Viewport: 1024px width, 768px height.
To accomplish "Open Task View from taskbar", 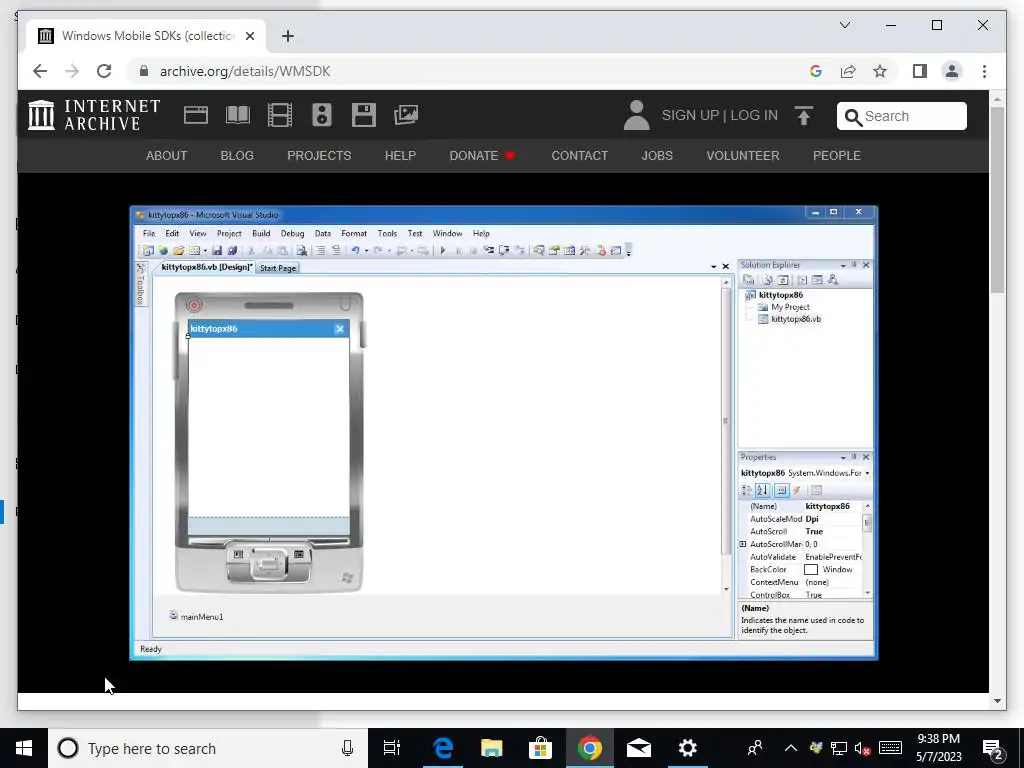I will pyautogui.click(x=392, y=748).
